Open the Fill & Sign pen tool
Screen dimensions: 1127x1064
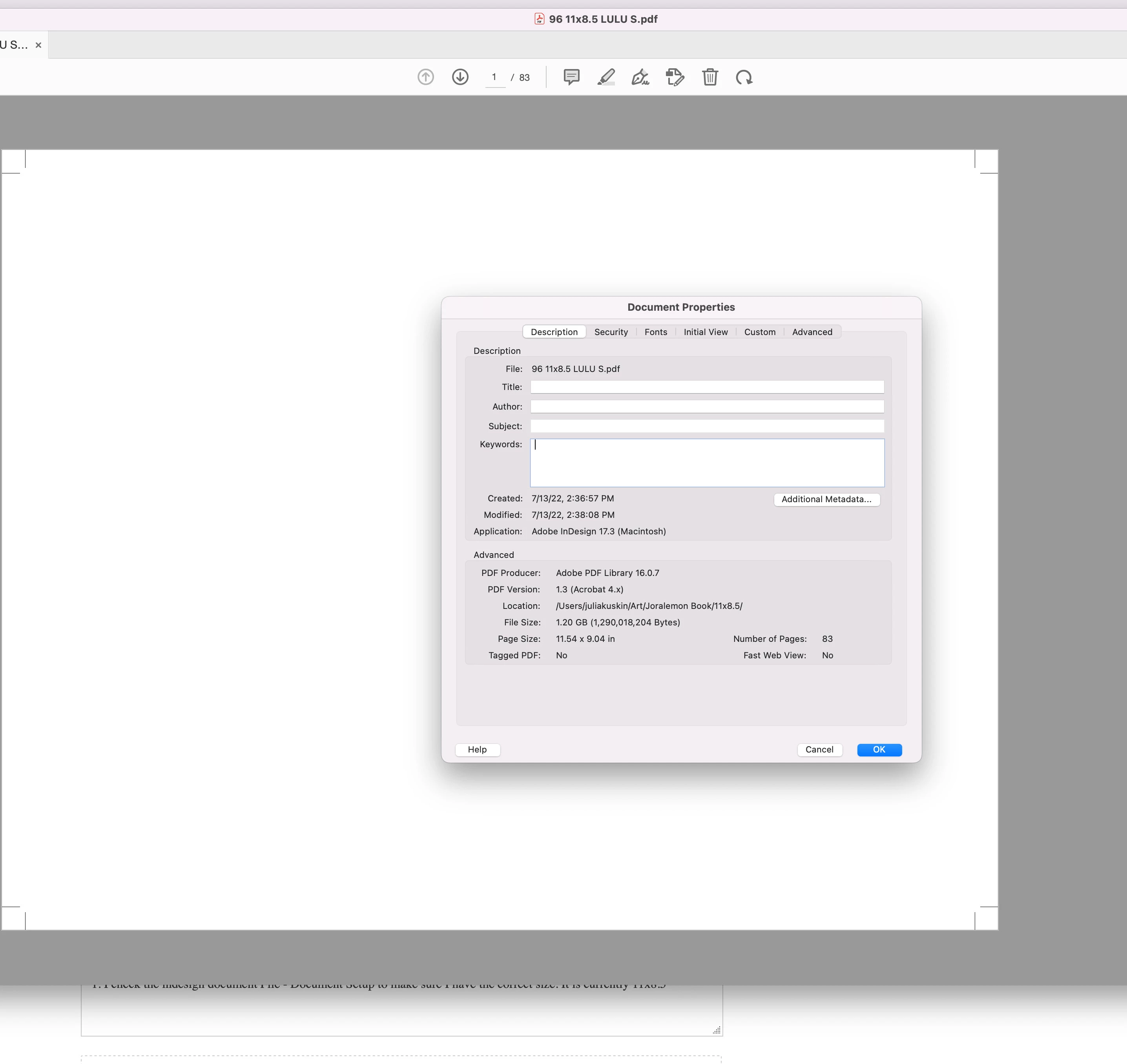click(x=640, y=77)
